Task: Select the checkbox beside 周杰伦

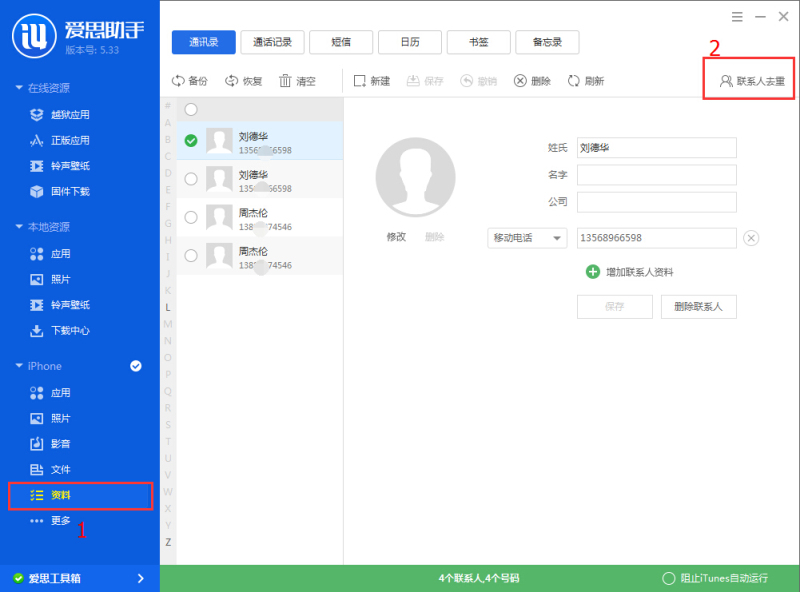Action: pos(190,217)
